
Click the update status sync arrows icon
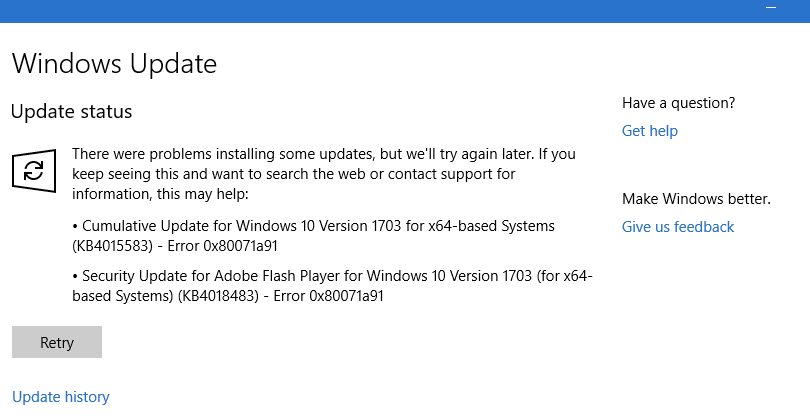click(x=34, y=170)
